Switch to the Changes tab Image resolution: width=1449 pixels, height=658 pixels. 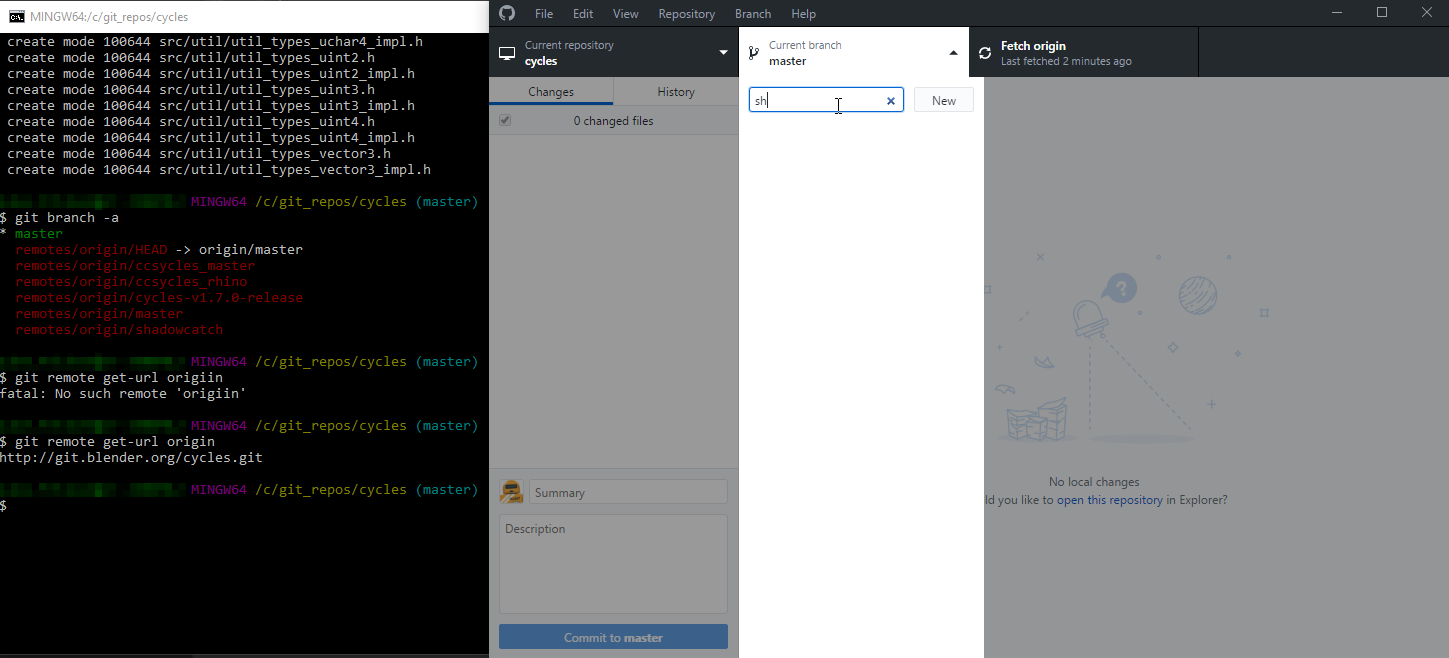pyautogui.click(x=551, y=92)
